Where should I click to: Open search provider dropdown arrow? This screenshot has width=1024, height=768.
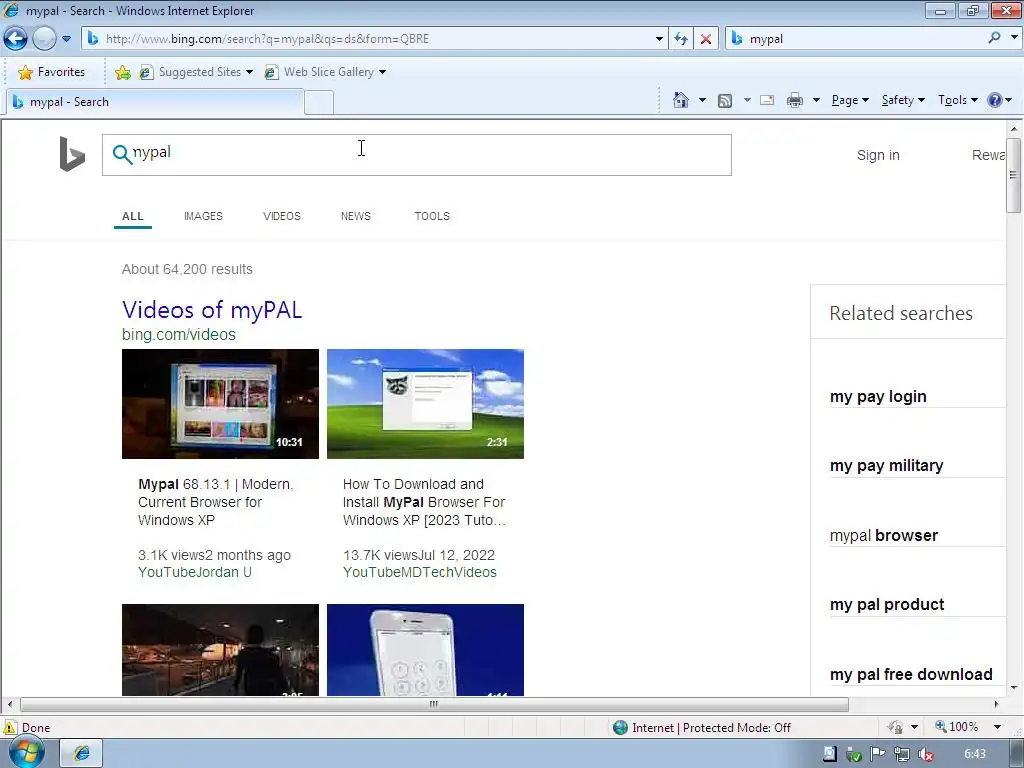tap(1014, 38)
